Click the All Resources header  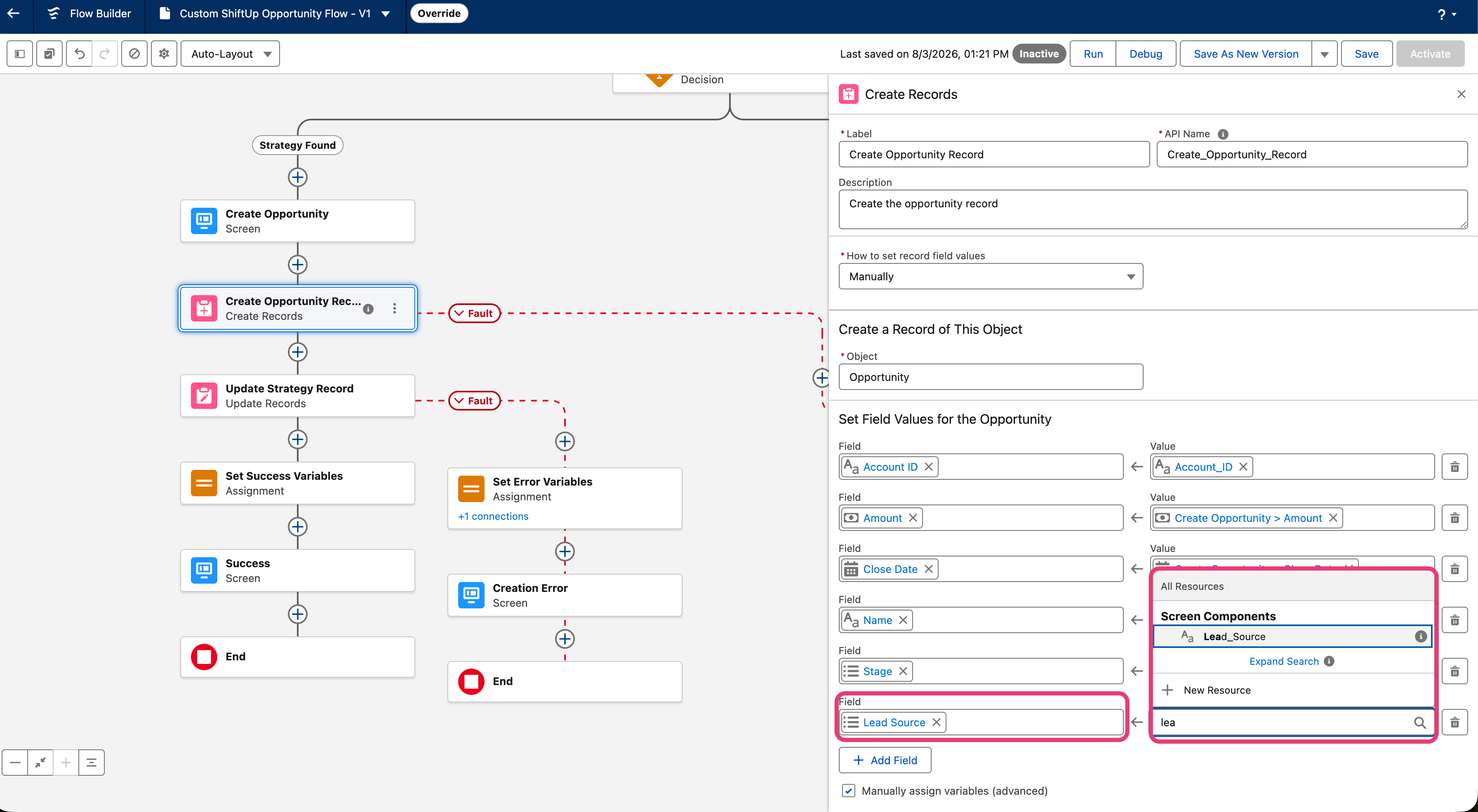coord(1192,586)
